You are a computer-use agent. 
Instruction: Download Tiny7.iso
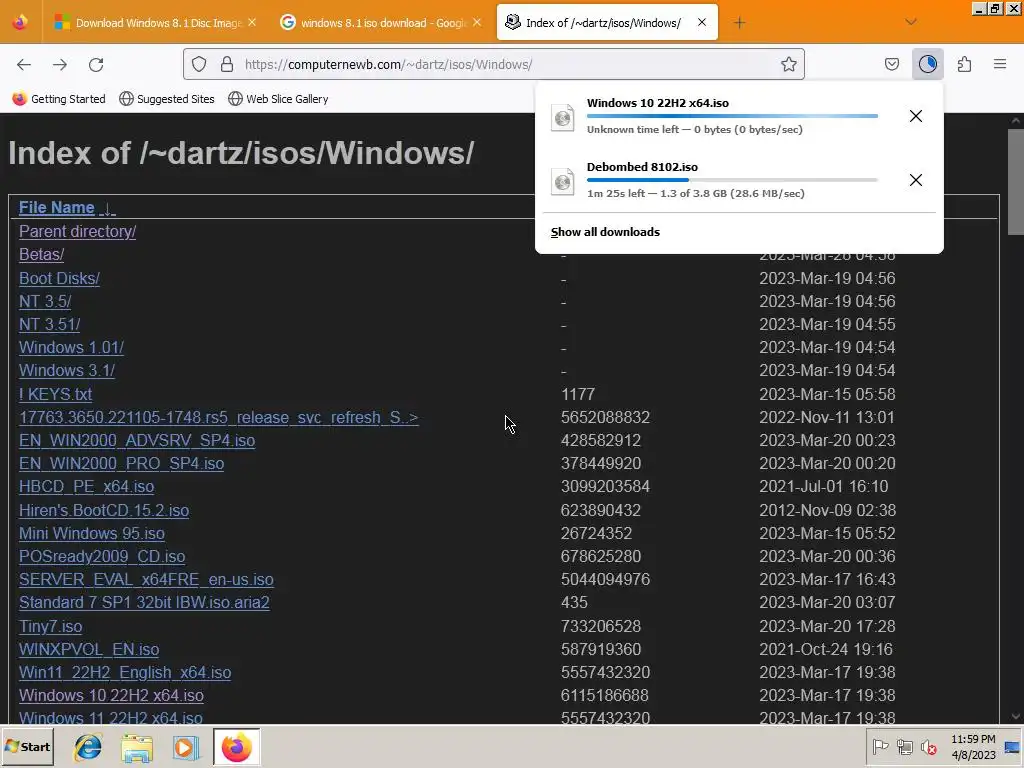pos(50,626)
